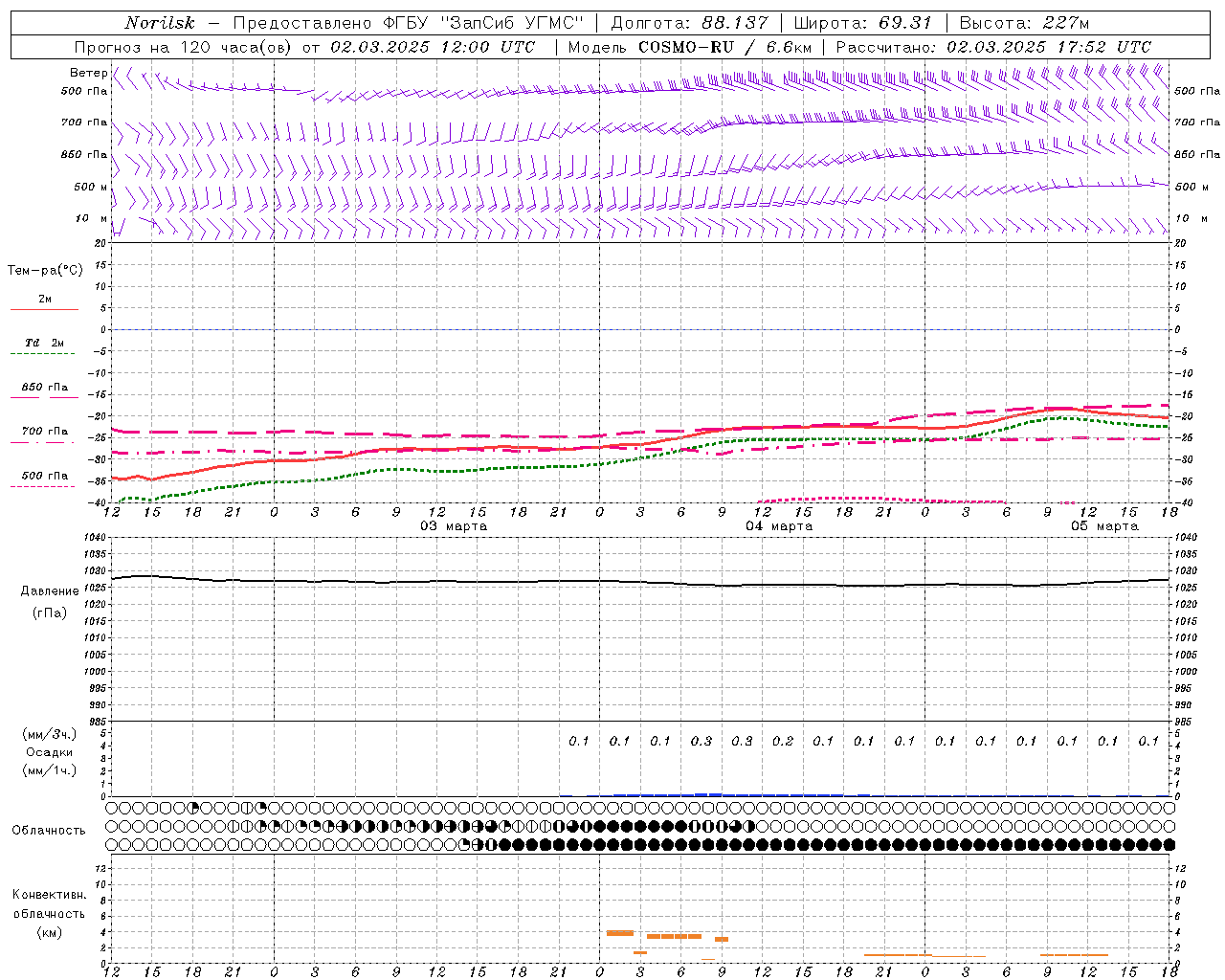Select the Широта: 69.31 header value
The width and height of the screenshot is (1225, 980).
pos(863,23)
